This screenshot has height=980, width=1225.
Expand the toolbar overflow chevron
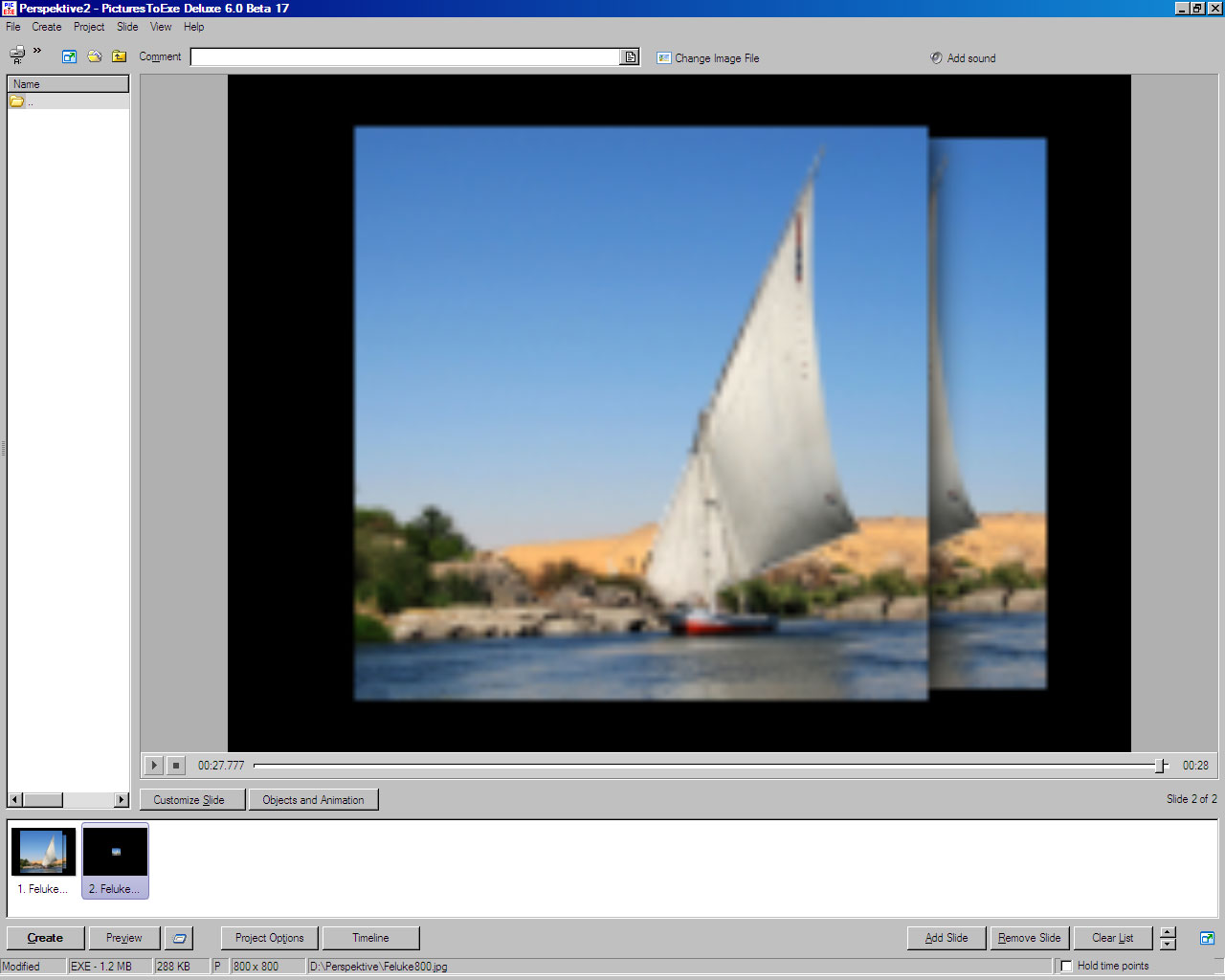pyautogui.click(x=37, y=51)
